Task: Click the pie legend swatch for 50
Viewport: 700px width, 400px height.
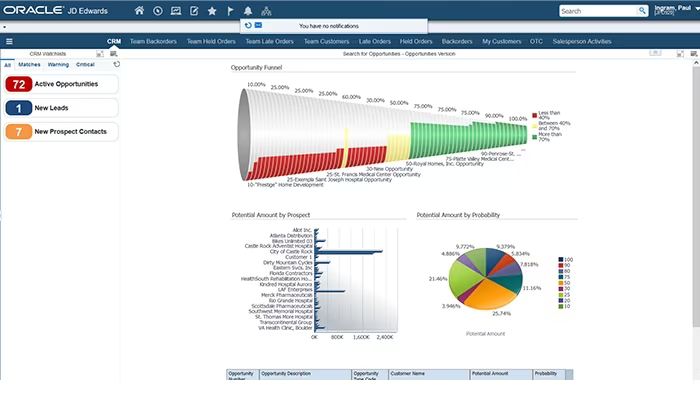Action: tap(561, 283)
